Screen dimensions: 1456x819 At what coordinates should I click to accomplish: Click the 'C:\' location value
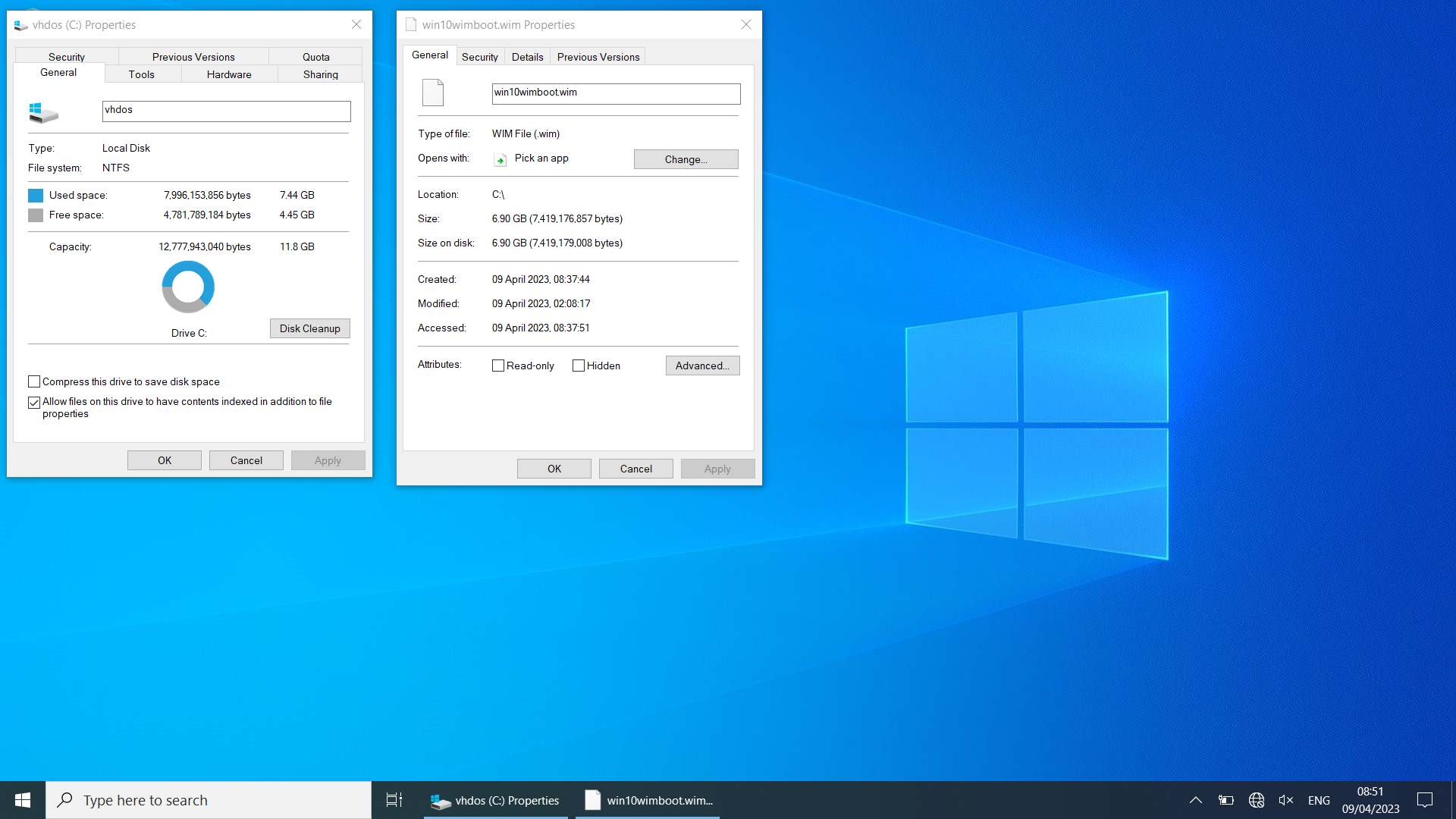498,194
